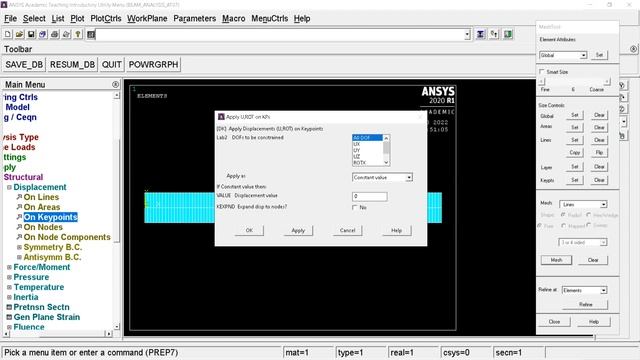Image resolution: width=640 pixels, height=360 pixels.
Task: Select All DOF in the DOFs list
Action: (367, 138)
